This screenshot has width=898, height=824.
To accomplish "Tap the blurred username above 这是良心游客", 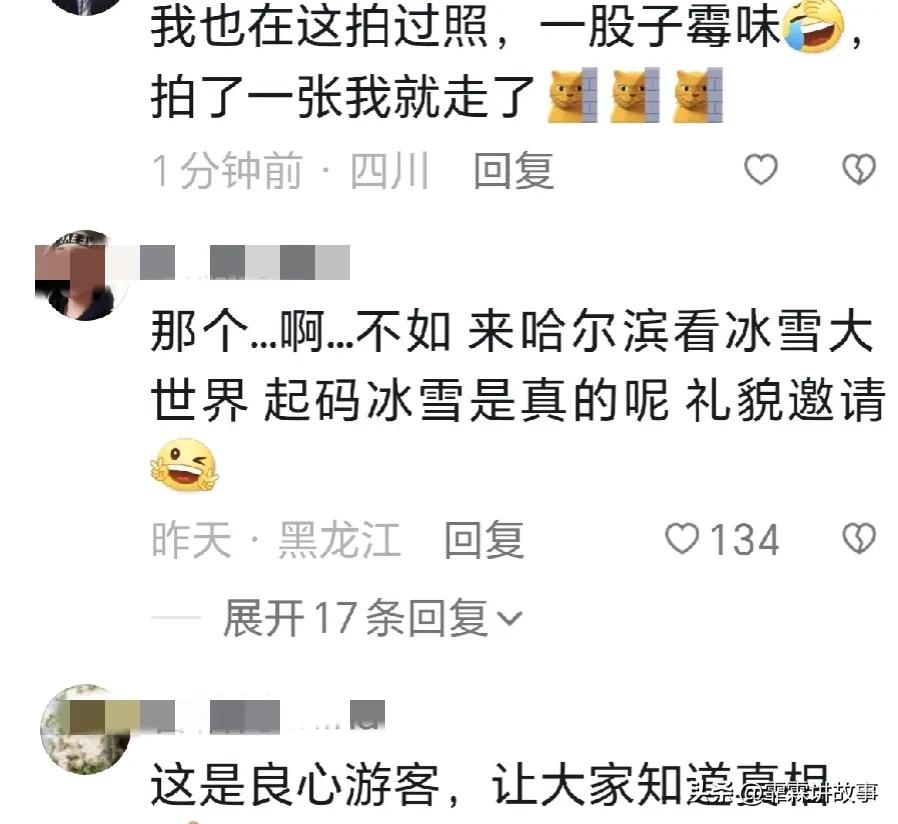I will (x=262, y=716).
